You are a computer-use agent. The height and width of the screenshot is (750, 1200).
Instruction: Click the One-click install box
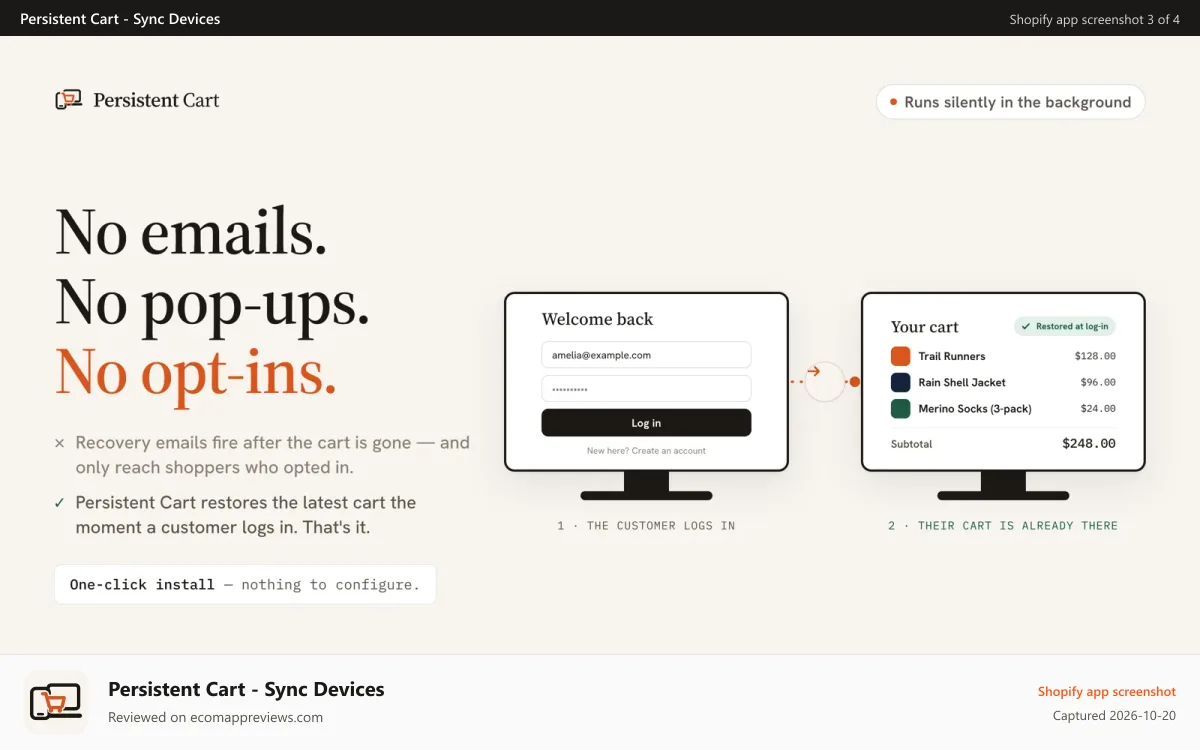pyautogui.click(x=245, y=585)
